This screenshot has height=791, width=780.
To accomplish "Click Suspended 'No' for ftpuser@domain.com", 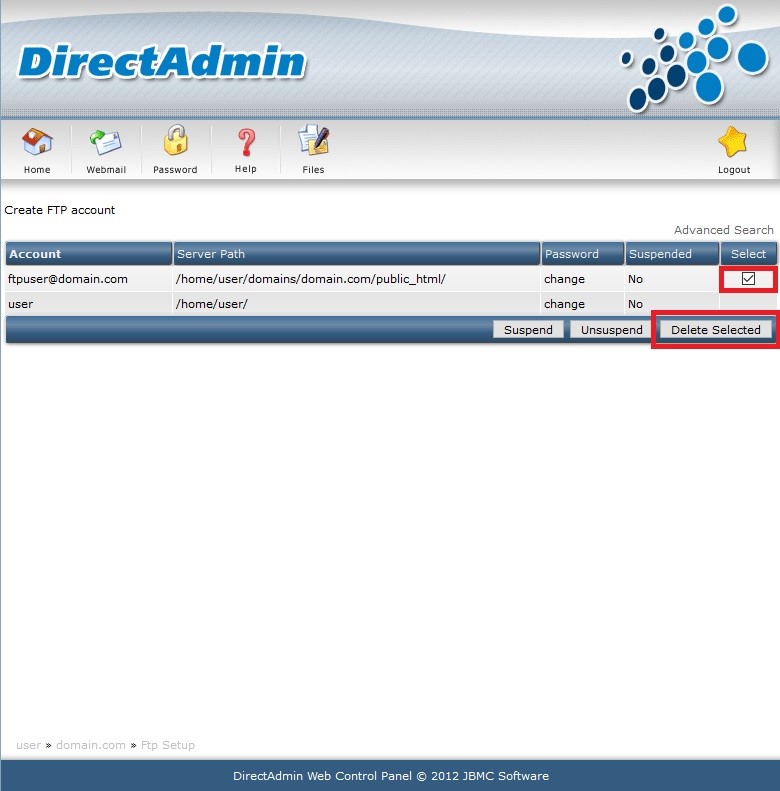I will tap(635, 279).
